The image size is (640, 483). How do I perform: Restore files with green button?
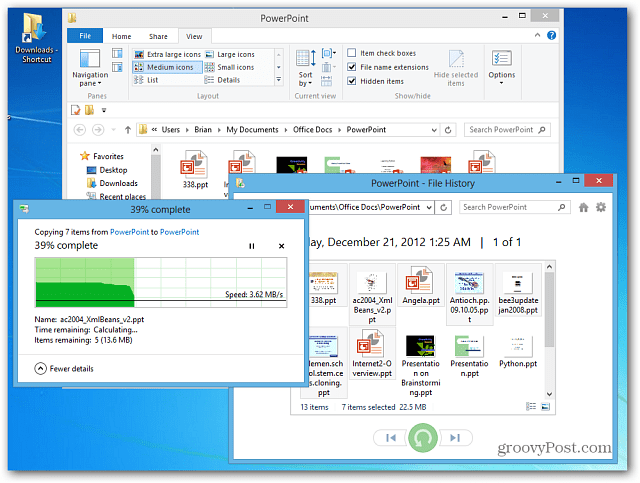pos(423,438)
